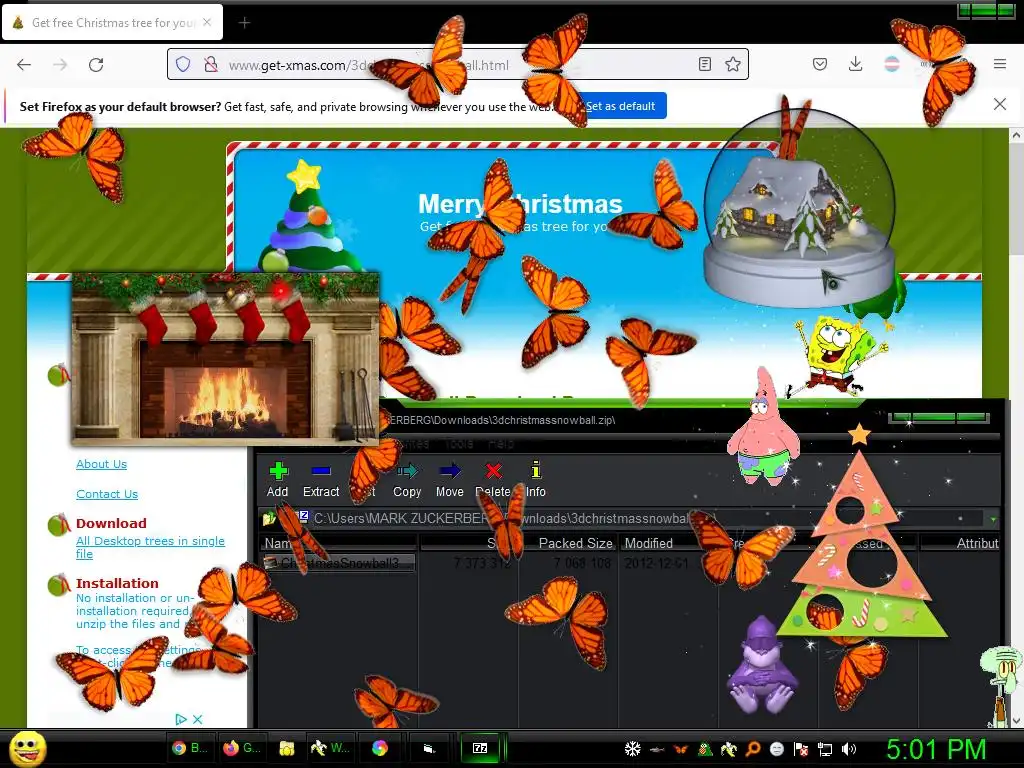Click the snow globe desktop gadget
The image size is (1024, 768).
tap(799, 208)
